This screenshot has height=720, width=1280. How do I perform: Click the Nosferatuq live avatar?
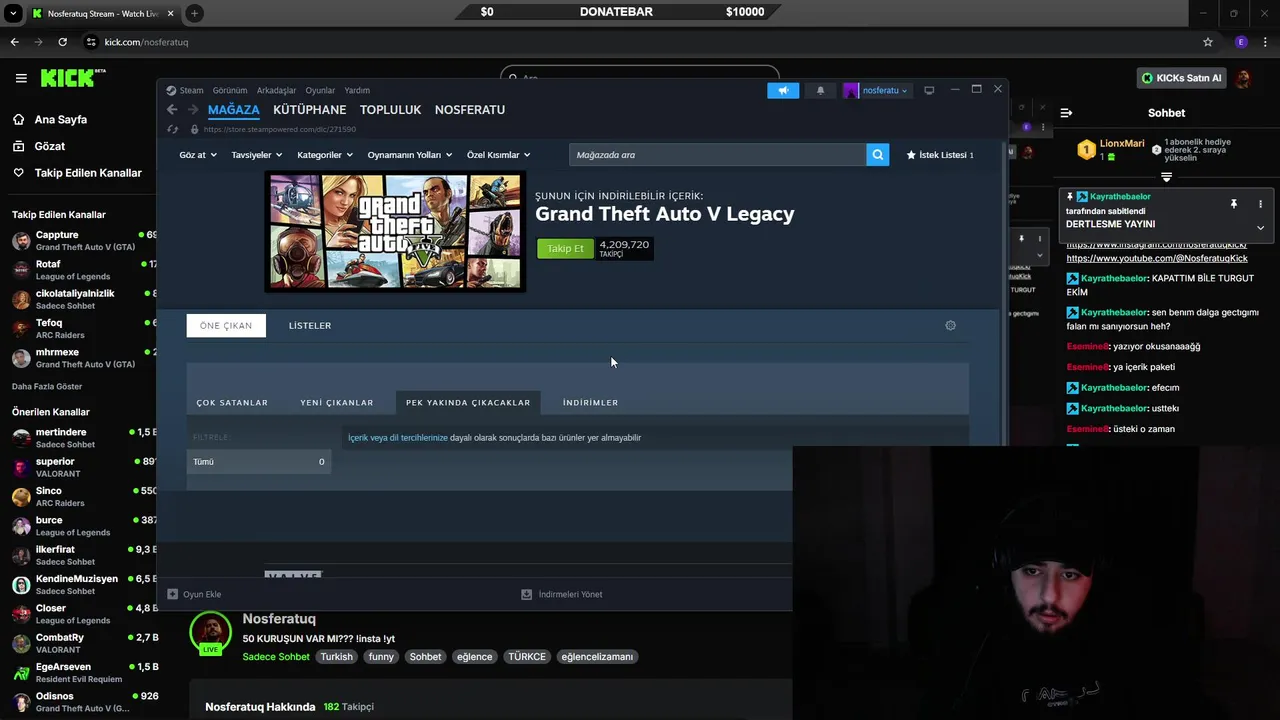tap(211, 633)
